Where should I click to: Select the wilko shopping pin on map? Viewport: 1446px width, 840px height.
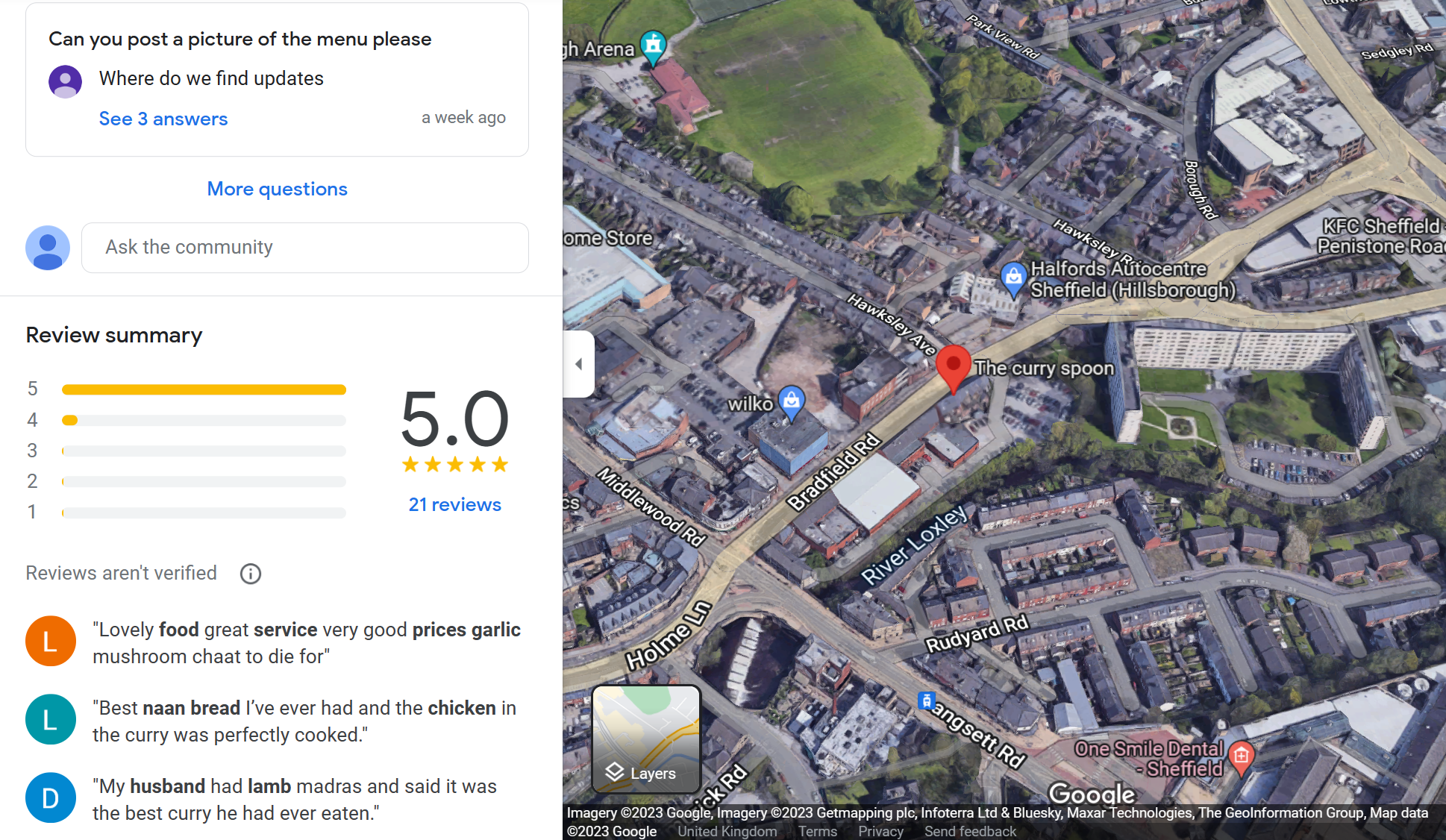(792, 403)
